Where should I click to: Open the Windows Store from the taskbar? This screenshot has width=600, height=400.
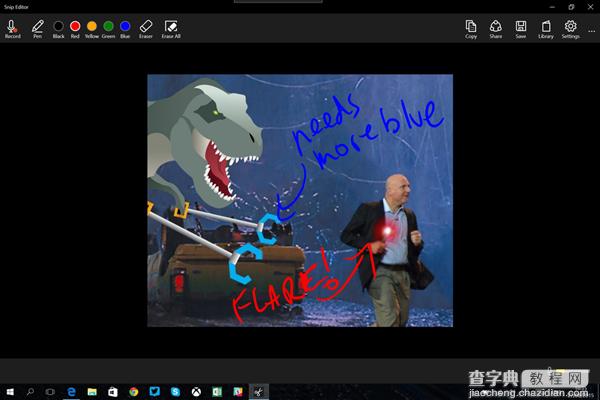(112, 392)
